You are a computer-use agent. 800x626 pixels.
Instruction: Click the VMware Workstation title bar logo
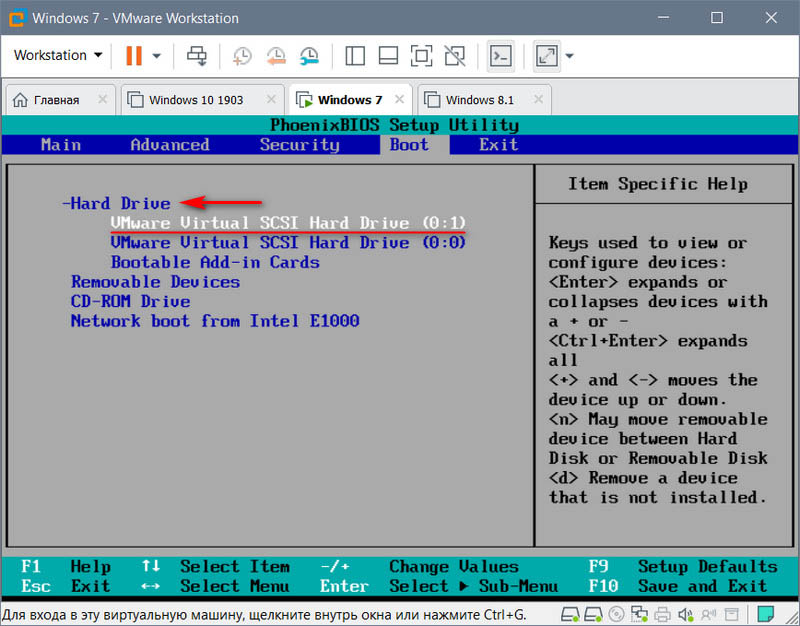coord(16,18)
